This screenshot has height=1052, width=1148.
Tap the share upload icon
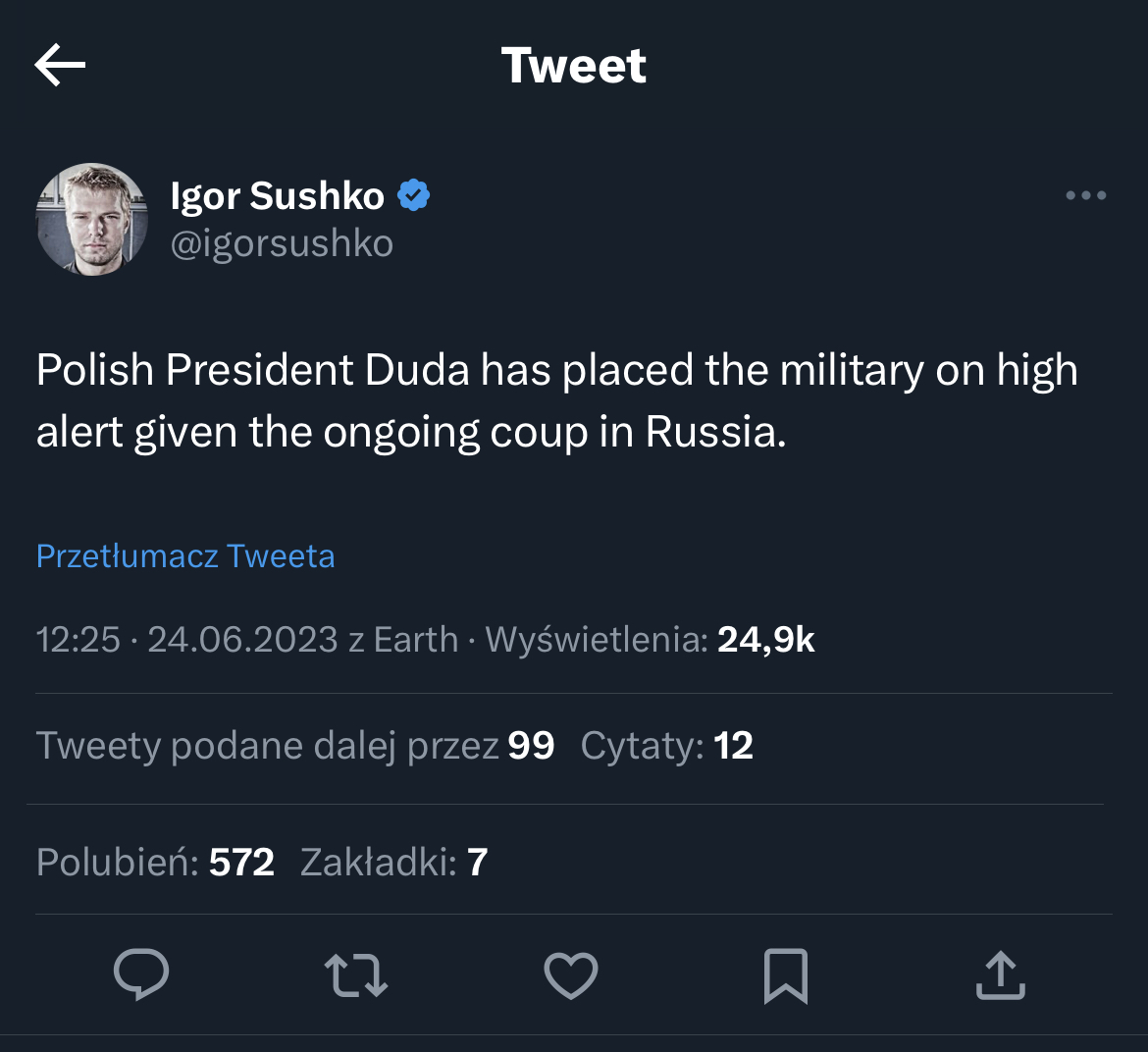tap(1000, 975)
